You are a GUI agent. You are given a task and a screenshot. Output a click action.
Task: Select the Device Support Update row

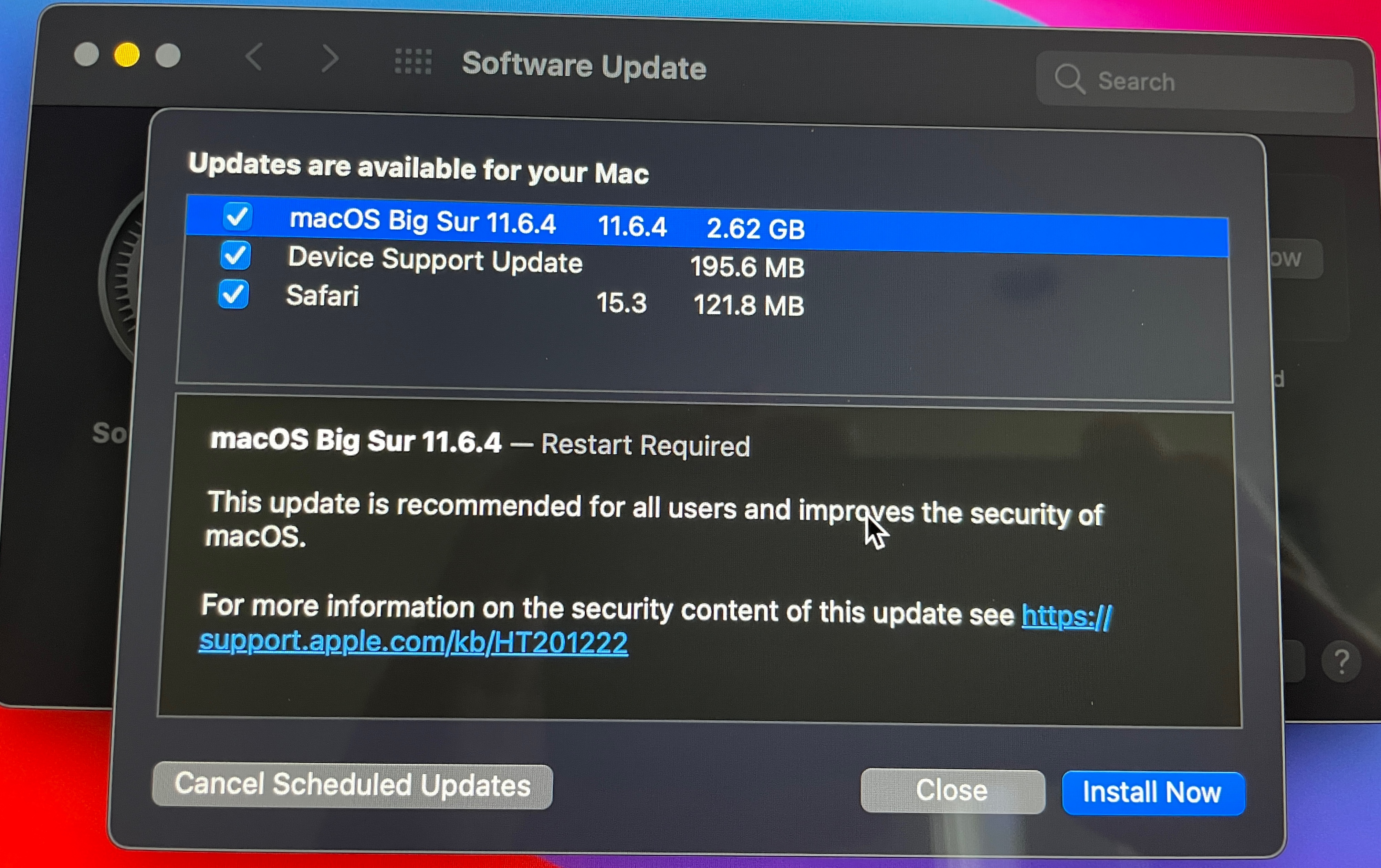[x=706, y=263]
